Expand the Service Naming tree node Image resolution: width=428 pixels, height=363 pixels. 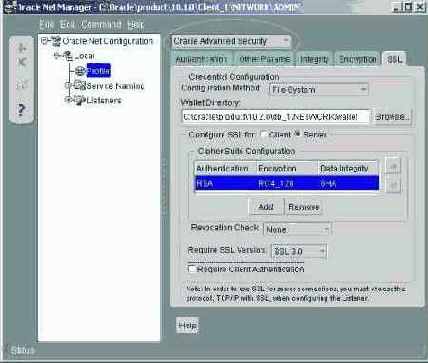tap(68, 86)
